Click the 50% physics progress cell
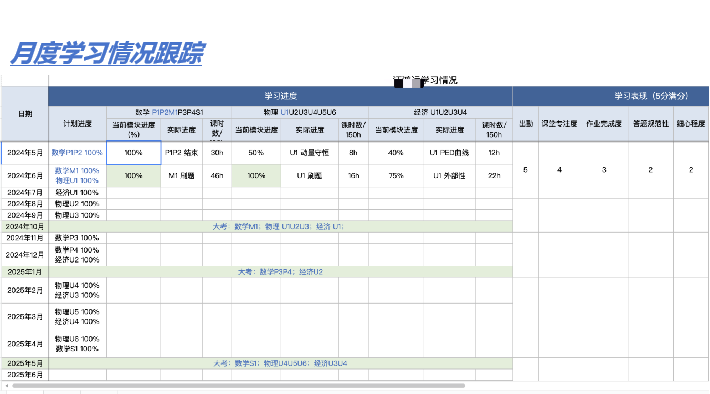 (256, 153)
